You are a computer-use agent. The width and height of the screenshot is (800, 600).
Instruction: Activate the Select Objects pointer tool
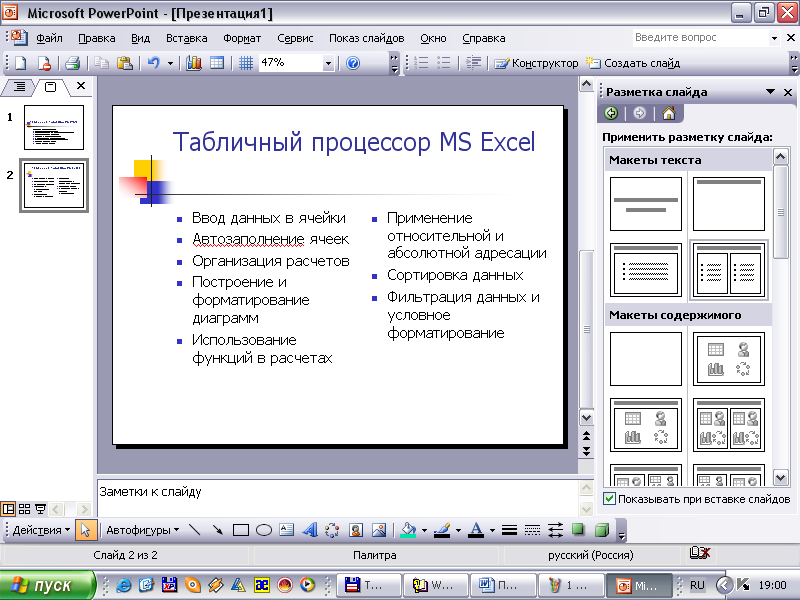(85, 530)
